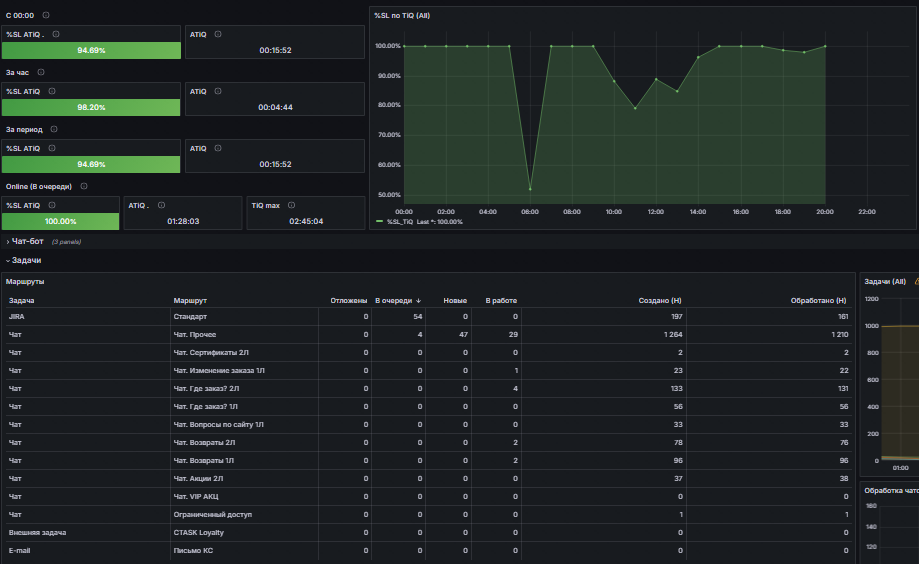Click the 06:00 dip data point on chart
The image size is (919, 564).
click(x=530, y=189)
